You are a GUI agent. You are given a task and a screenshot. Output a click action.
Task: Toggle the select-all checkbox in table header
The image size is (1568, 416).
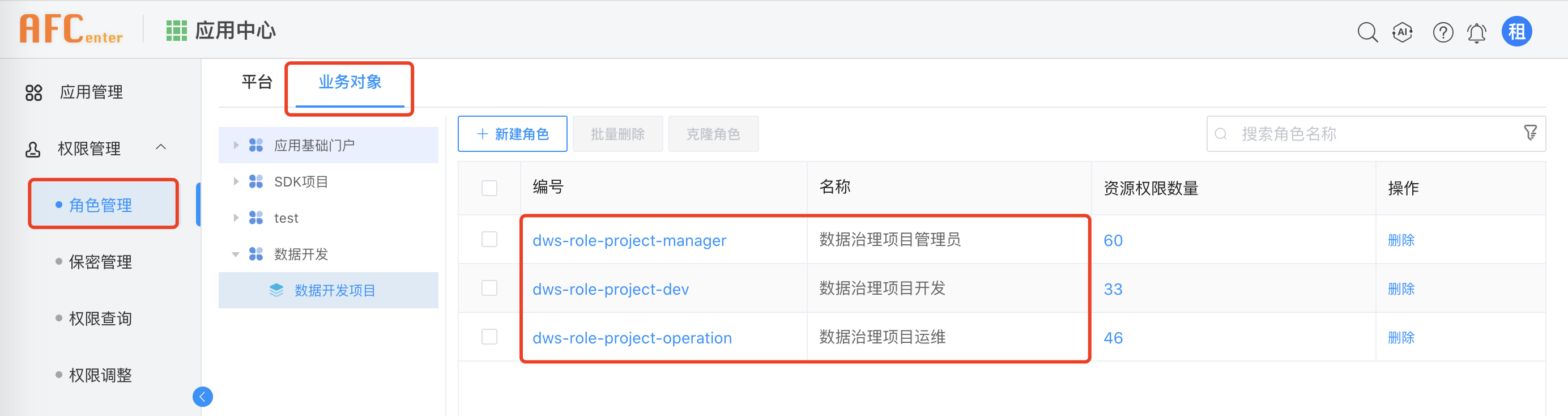coord(489,188)
